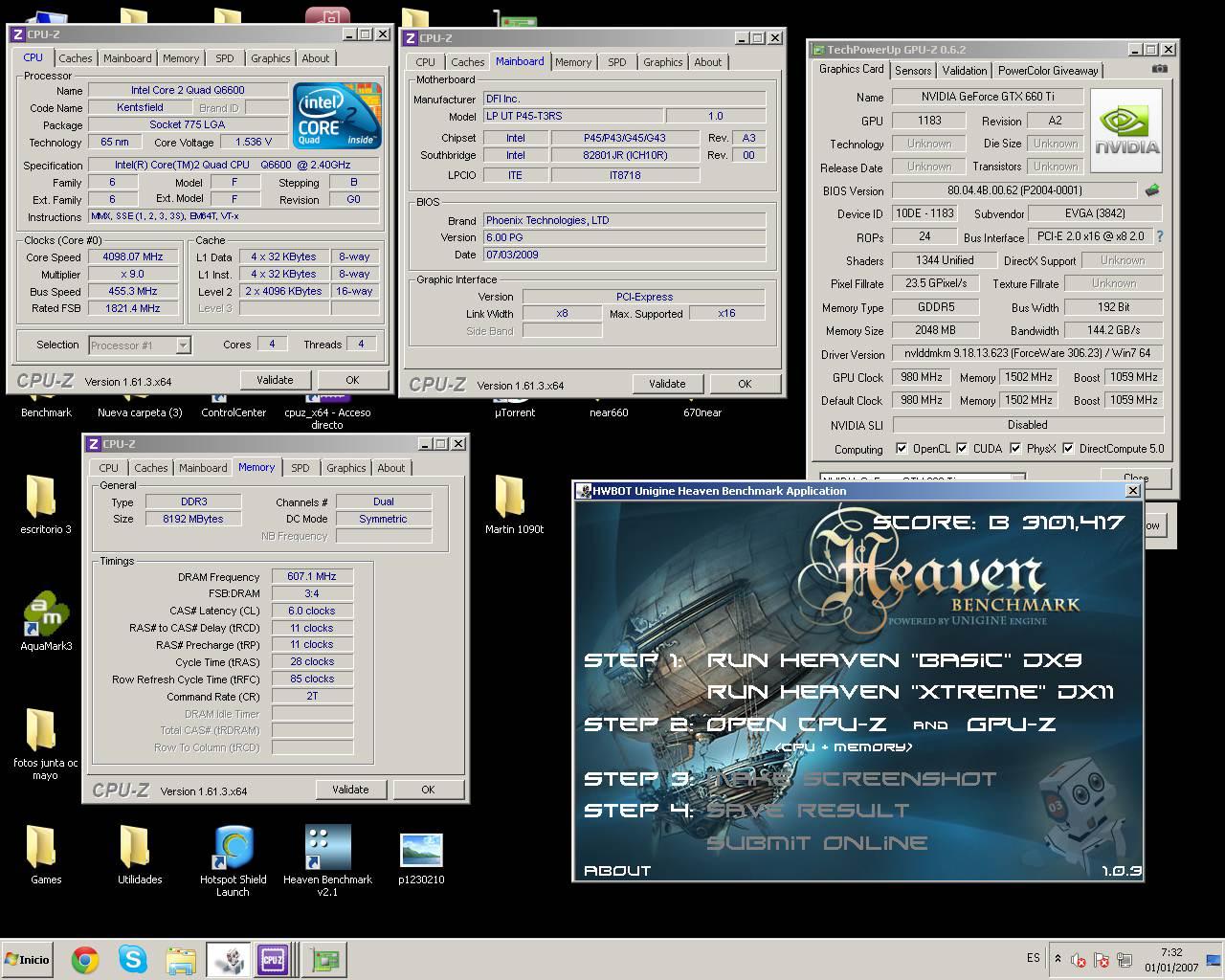Open the Heaven Benchmark v2.1 shortcut
Screen dimensions: 1225x980
pyautogui.click(x=327, y=860)
